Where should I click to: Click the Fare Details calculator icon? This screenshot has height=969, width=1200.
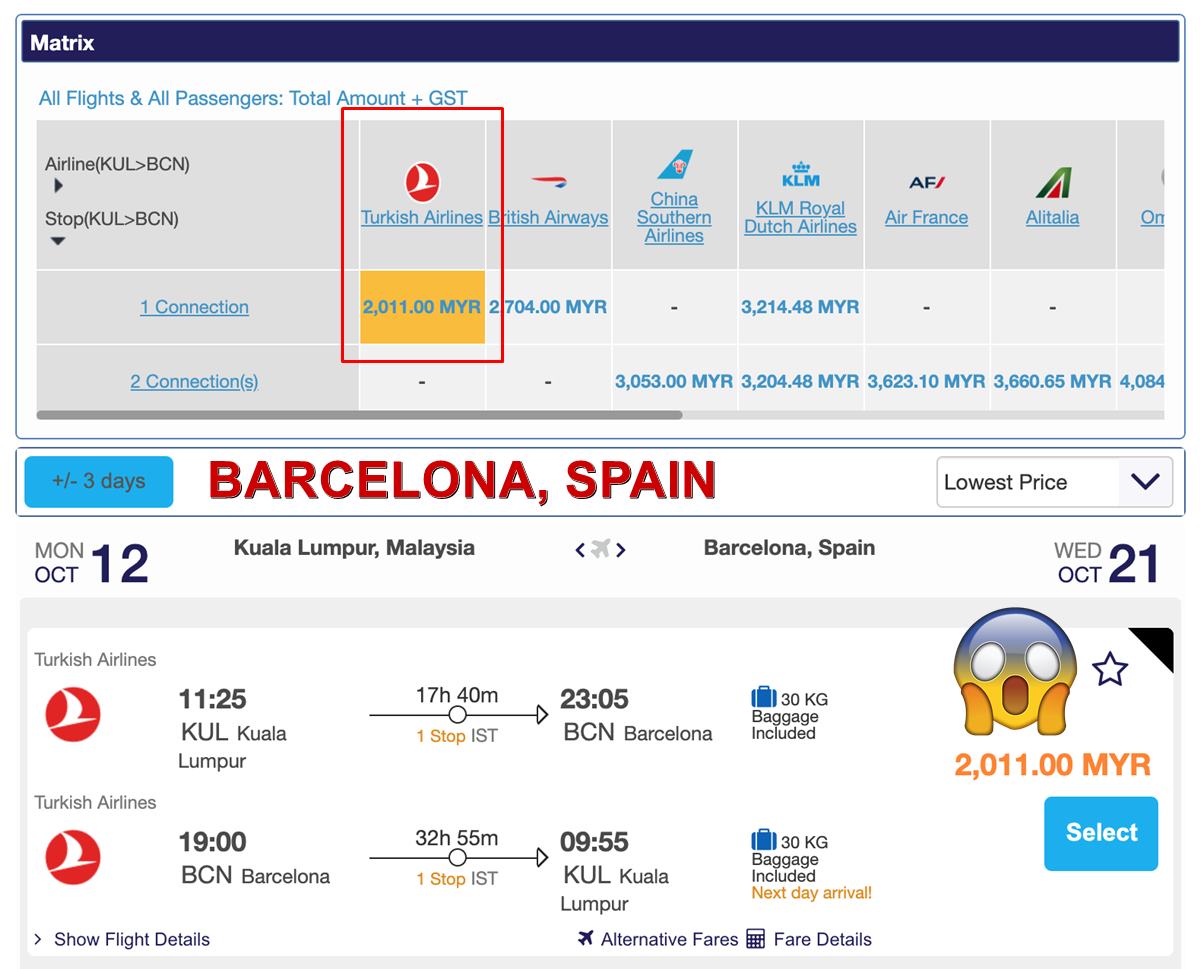pyautogui.click(x=756, y=939)
